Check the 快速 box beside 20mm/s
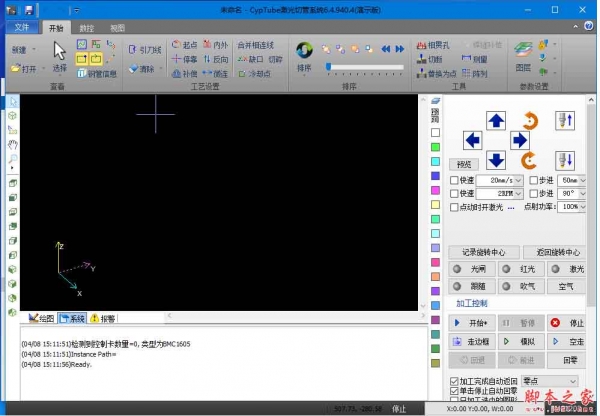This screenshot has height=416, width=600. (454, 180)
